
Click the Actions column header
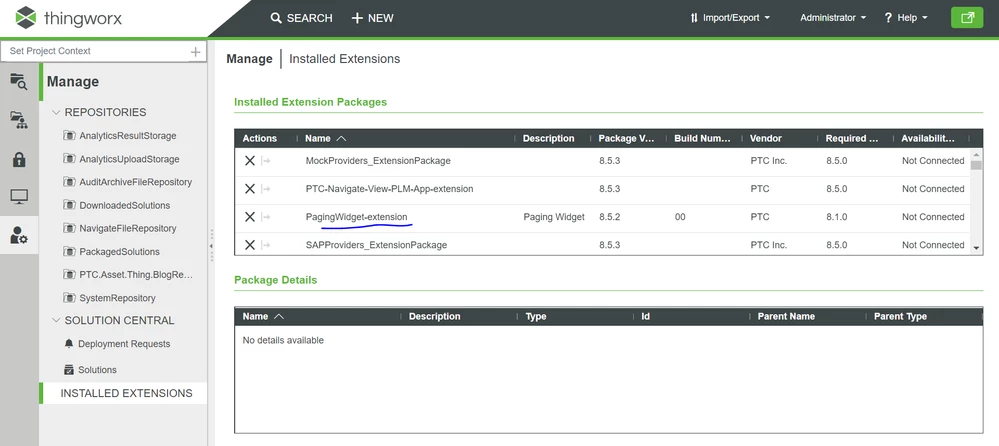tap(260, 138)
